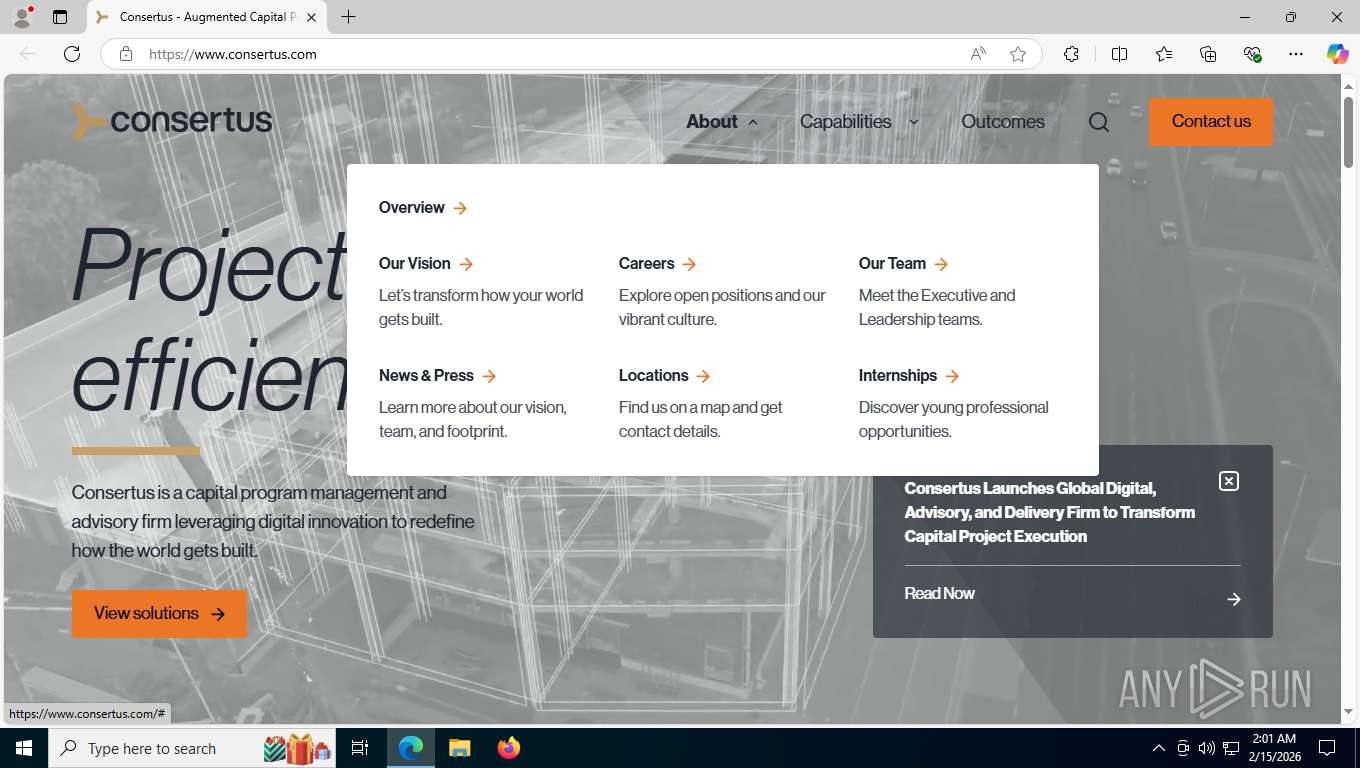Open the Copilot sidebar
The image size is (1360, 768).
1338,54
